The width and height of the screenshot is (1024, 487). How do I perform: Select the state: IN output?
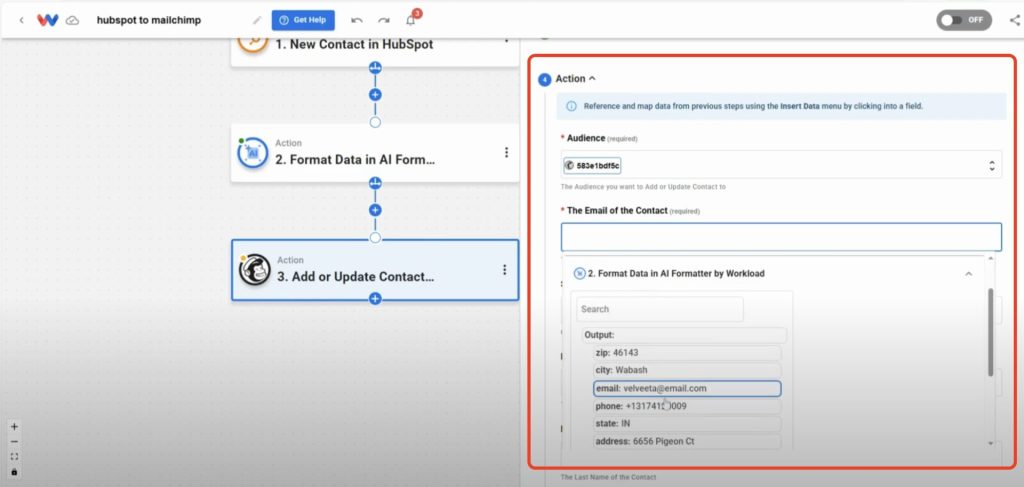pyautogui.click(x=687, y=424)
